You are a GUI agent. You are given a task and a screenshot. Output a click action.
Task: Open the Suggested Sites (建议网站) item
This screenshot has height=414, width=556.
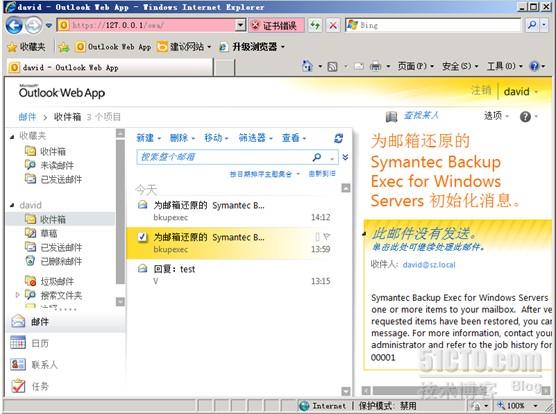pos(184,47)
